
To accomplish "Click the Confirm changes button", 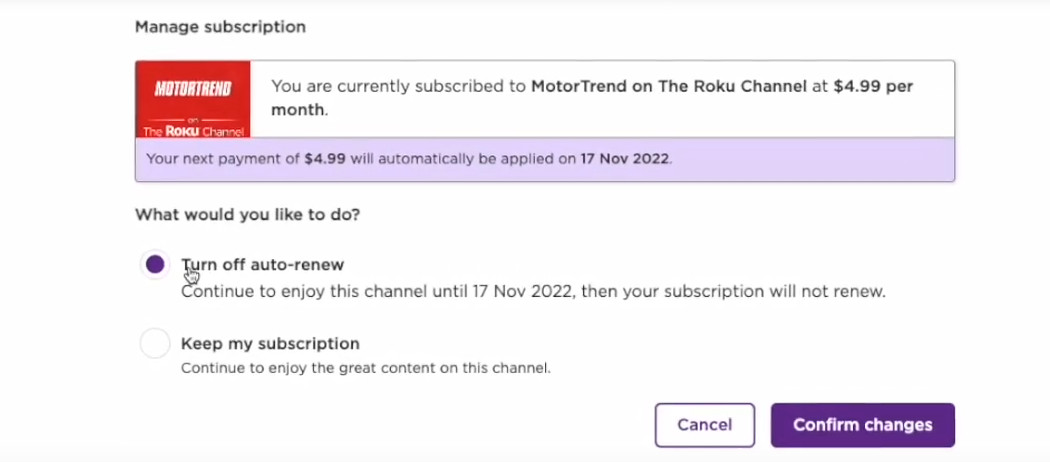I will coord(862,425).
